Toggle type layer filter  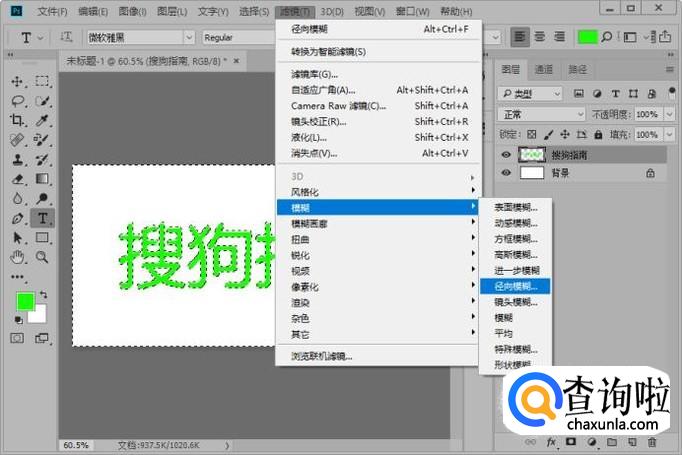pos(615,93)
